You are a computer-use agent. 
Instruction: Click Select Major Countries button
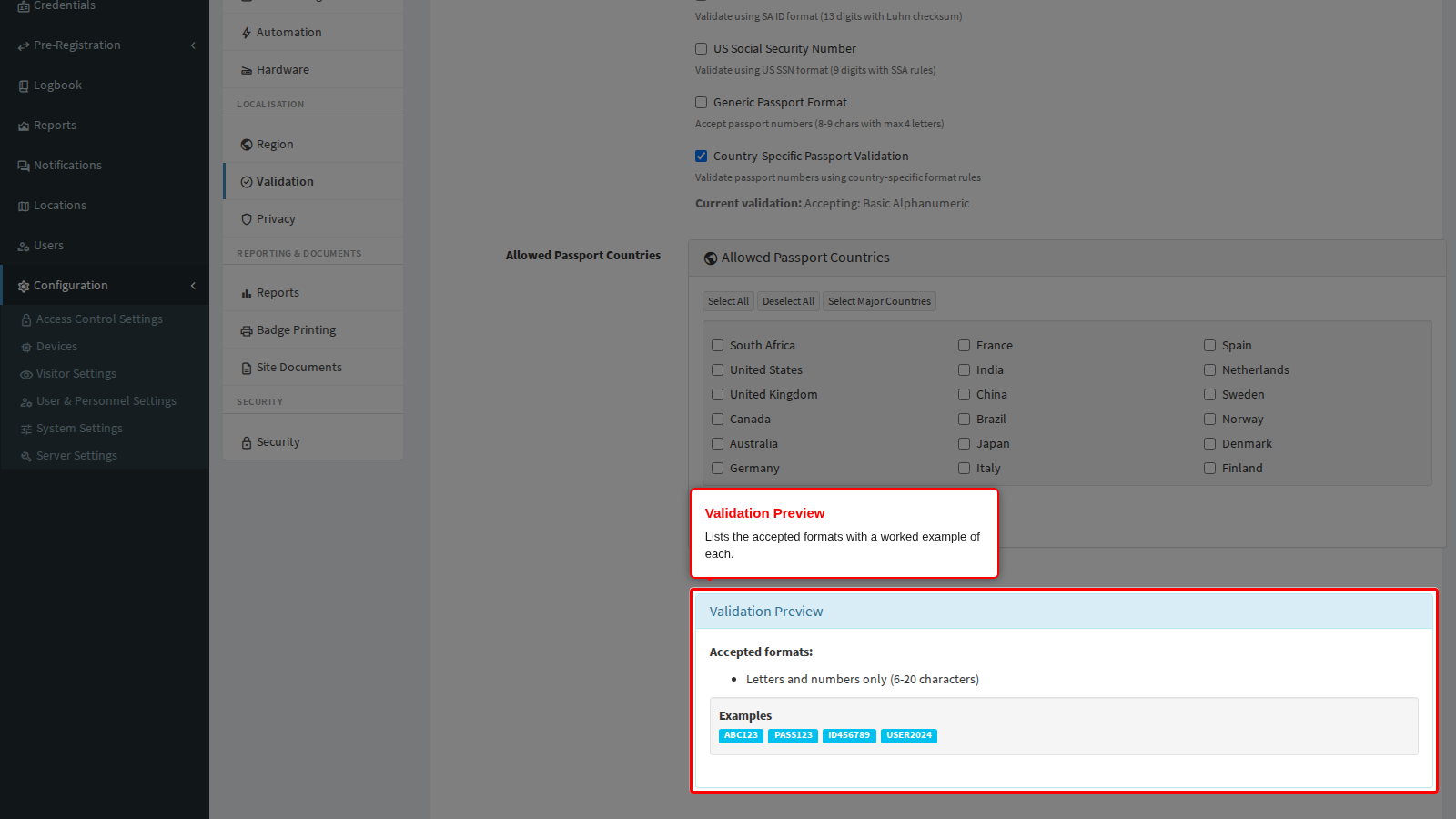pyautogui.click(x=879, y=301)
